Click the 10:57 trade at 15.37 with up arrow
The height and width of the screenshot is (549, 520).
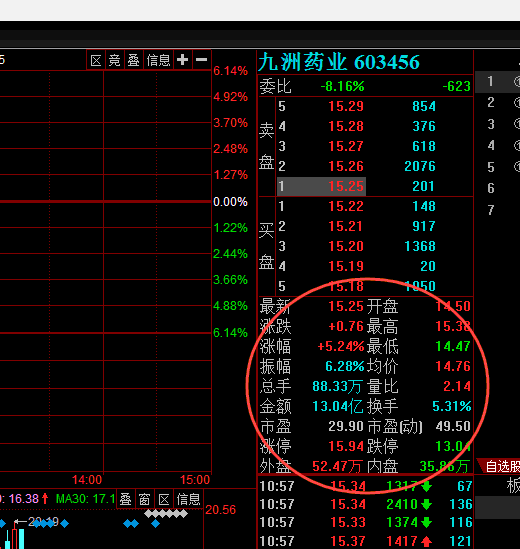pos(366,541)
